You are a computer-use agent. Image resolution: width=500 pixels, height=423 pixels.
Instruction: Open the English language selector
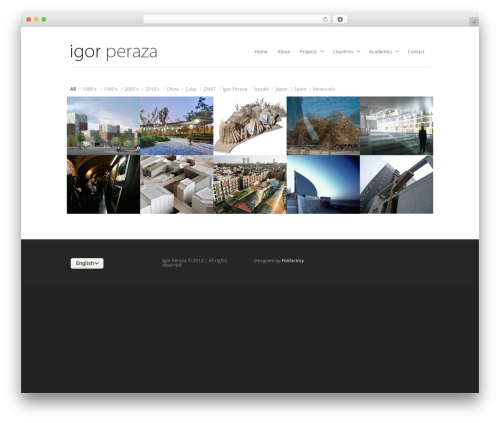[x=87, y=263]
